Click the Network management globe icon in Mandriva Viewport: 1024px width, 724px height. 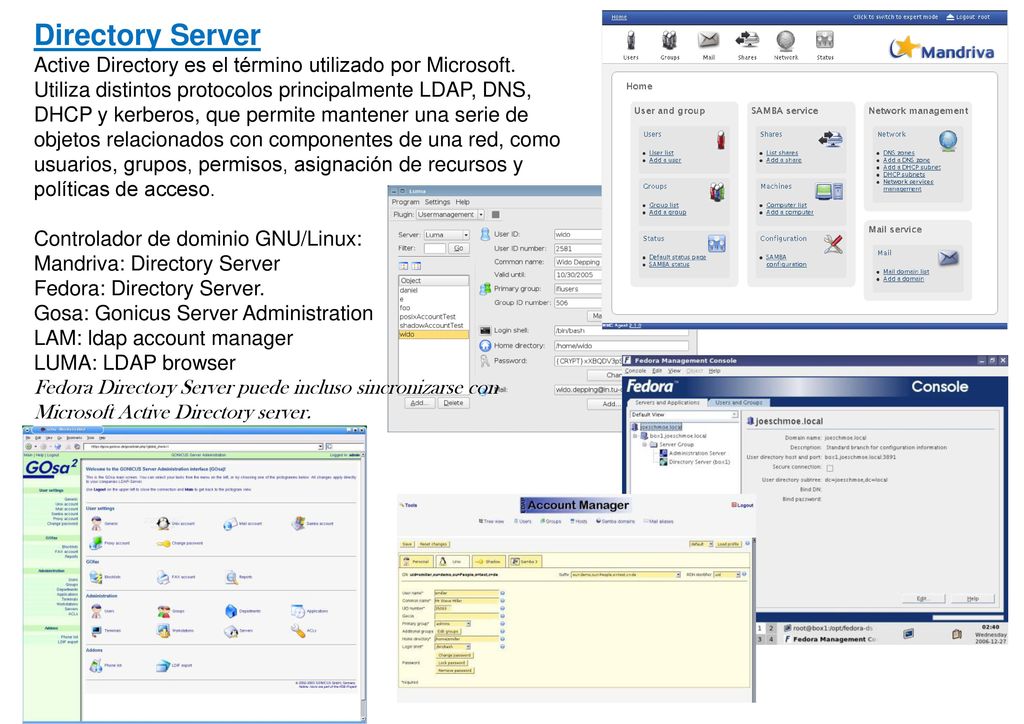coord(948,140)
